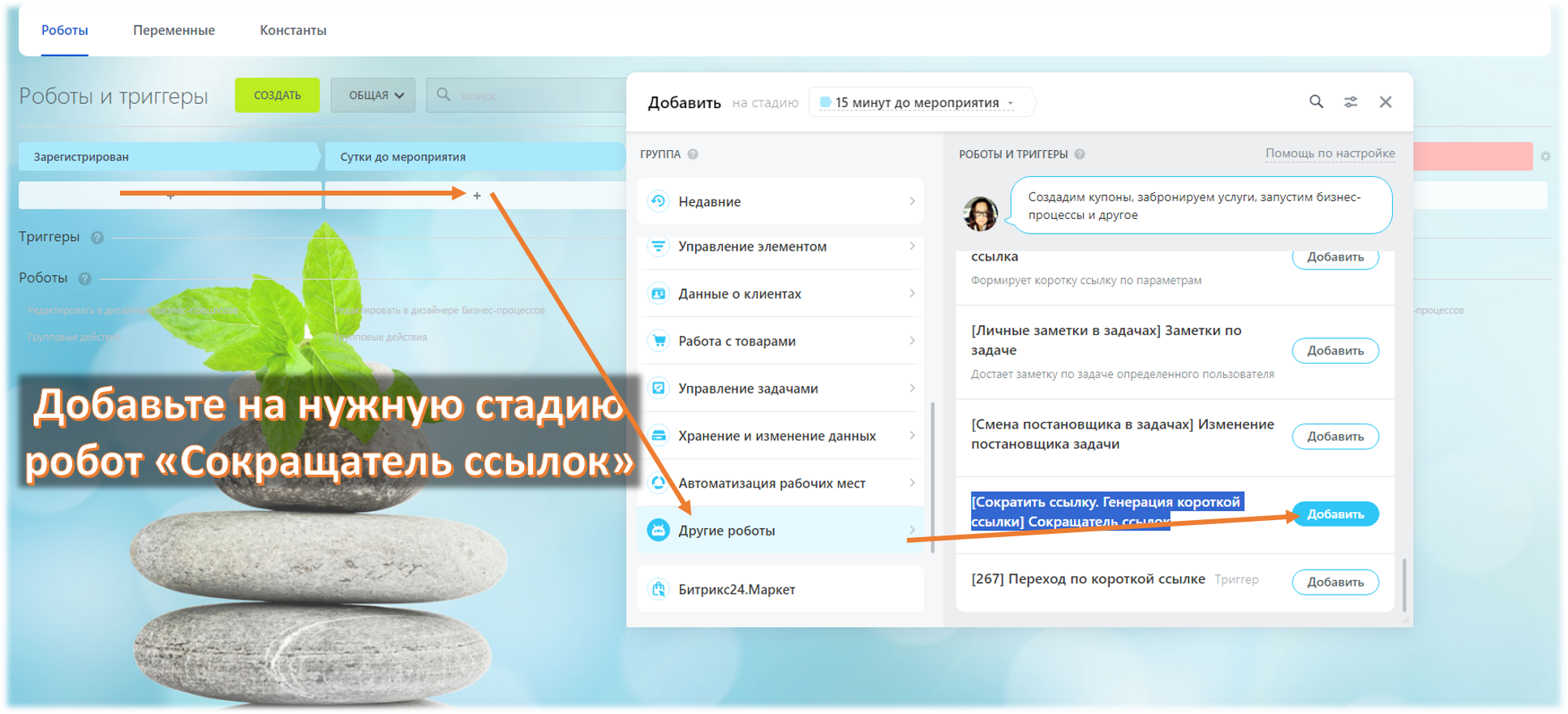
Task: Expand the Управление задачами chevron
Action: (912, 389)
